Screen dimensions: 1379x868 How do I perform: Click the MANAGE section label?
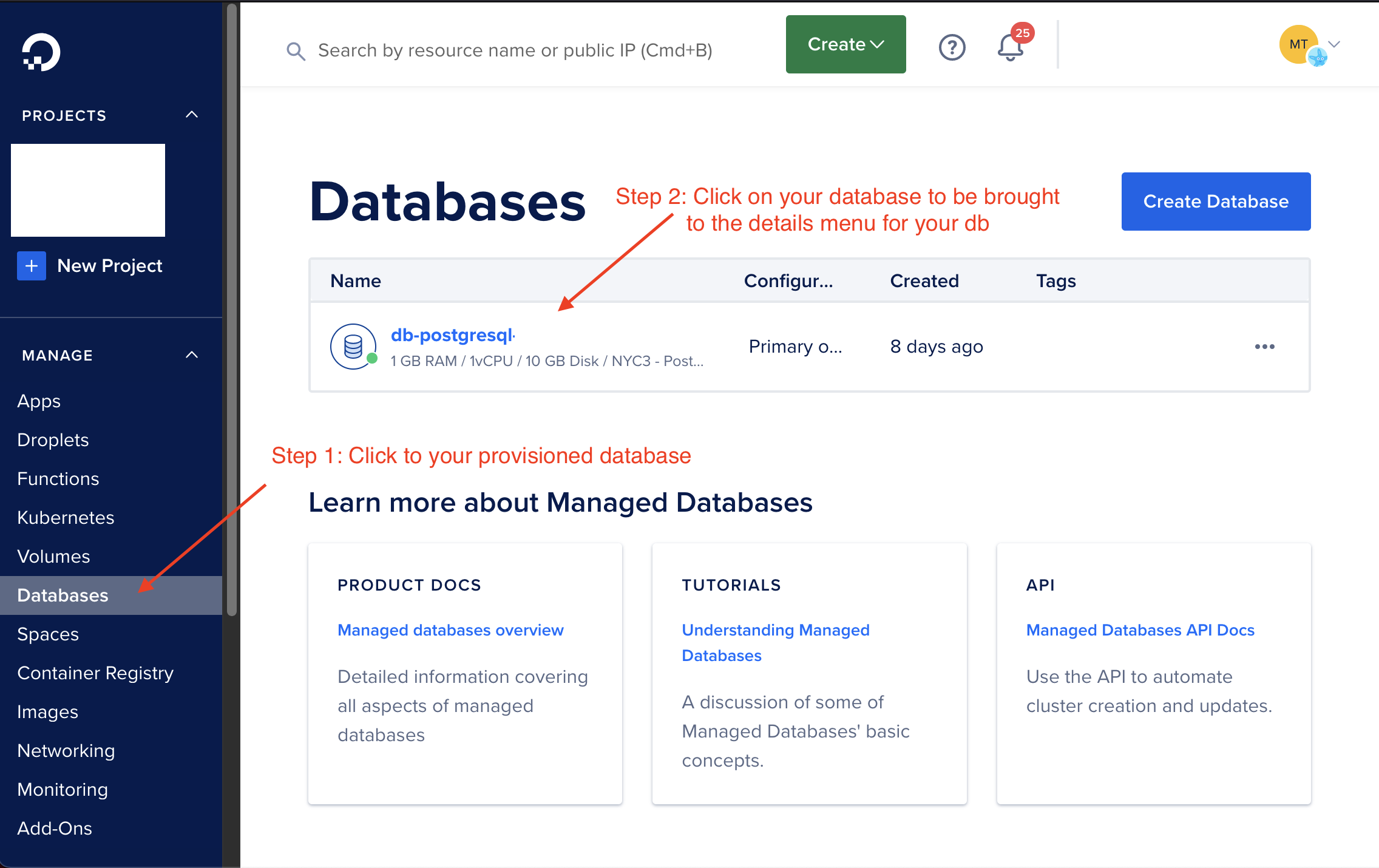[x=58, y=356]
